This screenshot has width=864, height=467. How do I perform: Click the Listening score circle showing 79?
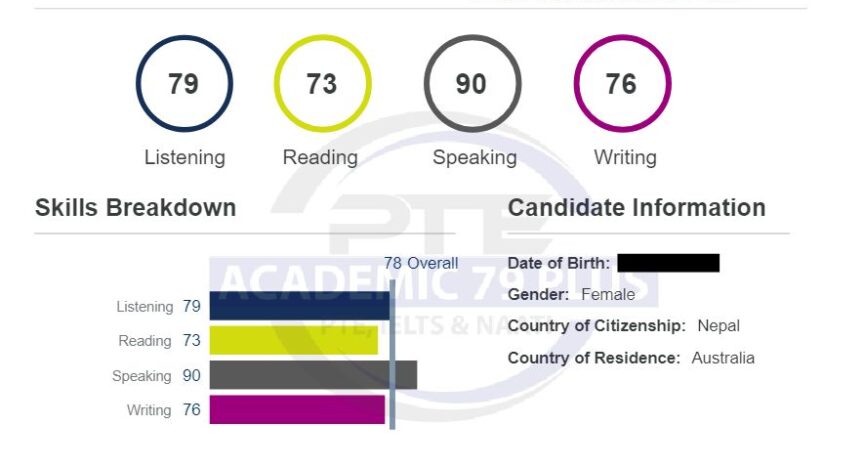pos(184,84)
